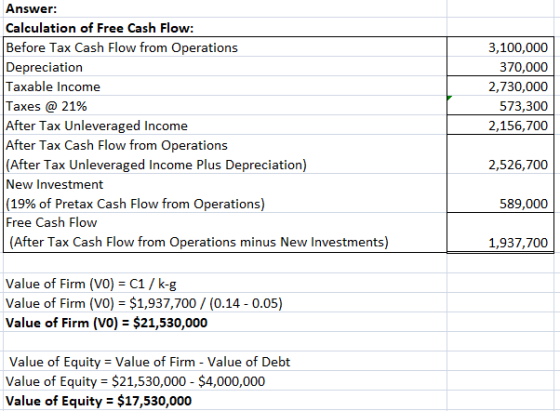560x411 pixels.
Task: Click '(After Tax Unleveraged Income Plus Depreciation)' text
Action: [156, 165]
